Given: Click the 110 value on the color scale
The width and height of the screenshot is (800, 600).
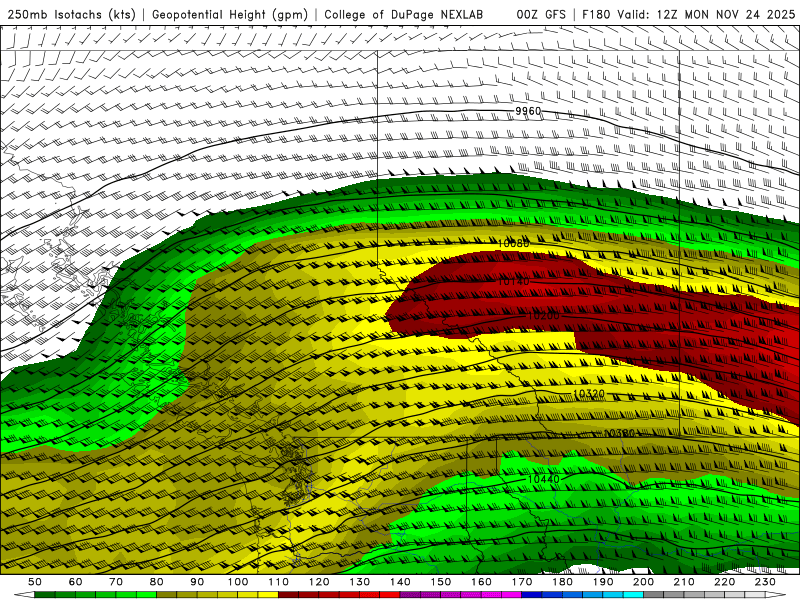Looking at the screenshot, I should click(278, 582).
